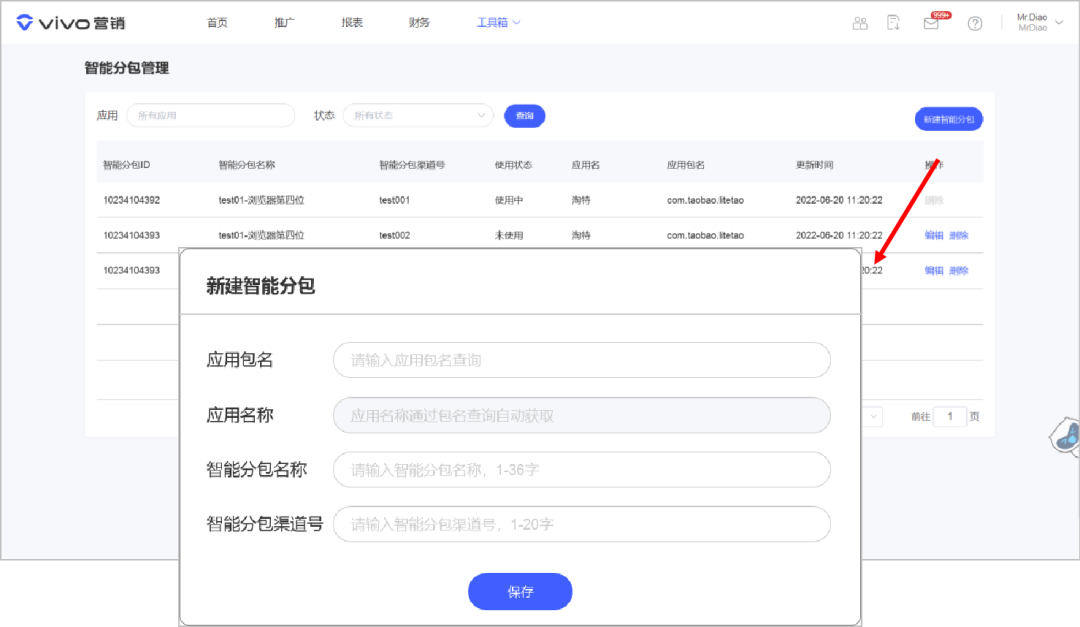
Task: Open the 所有状态 status dropdown
Action: pyautogui.click(x=418, y=115)
